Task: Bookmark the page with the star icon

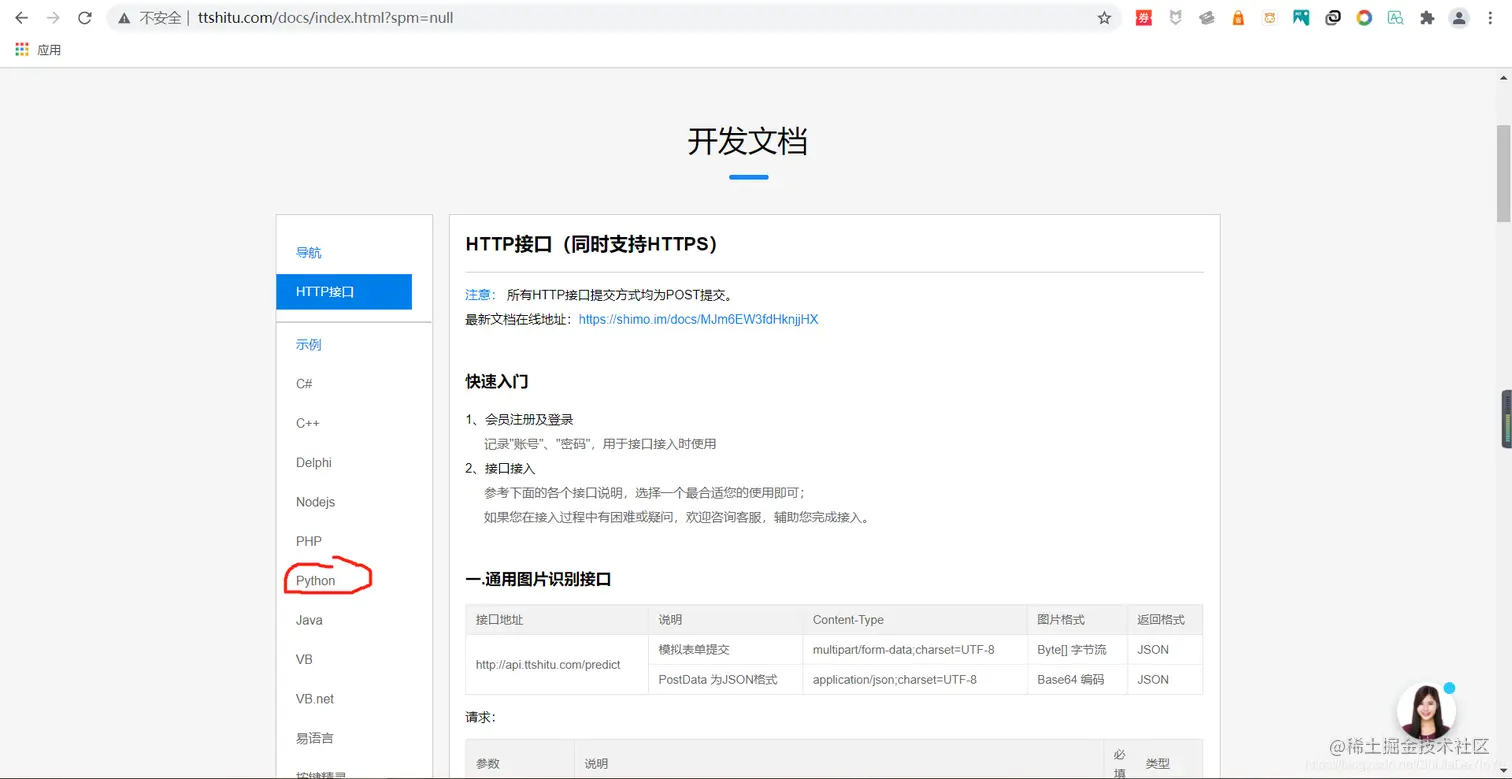Action: [1106, 17]
